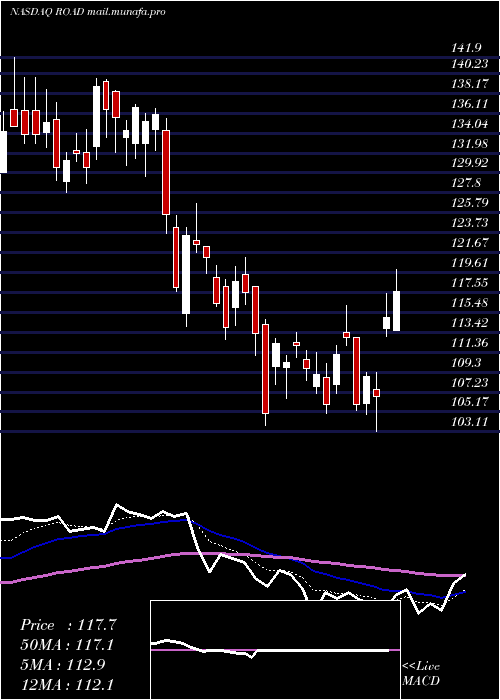Image resolution: width=500 pixels, height=700 pixels.
Task: Click the 136.11 price axis label
Action: (x=470, y=104)
